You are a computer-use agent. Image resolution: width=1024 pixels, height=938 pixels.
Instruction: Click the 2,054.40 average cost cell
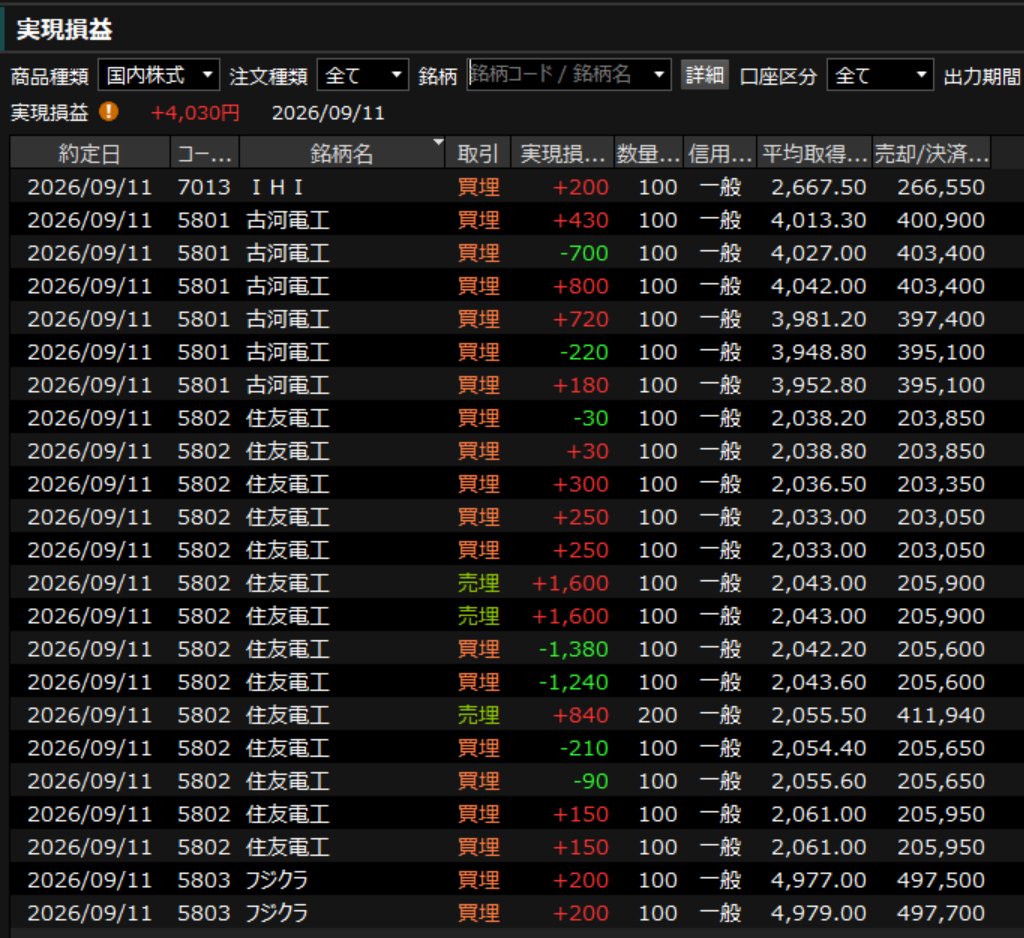(x=818, y=748)
